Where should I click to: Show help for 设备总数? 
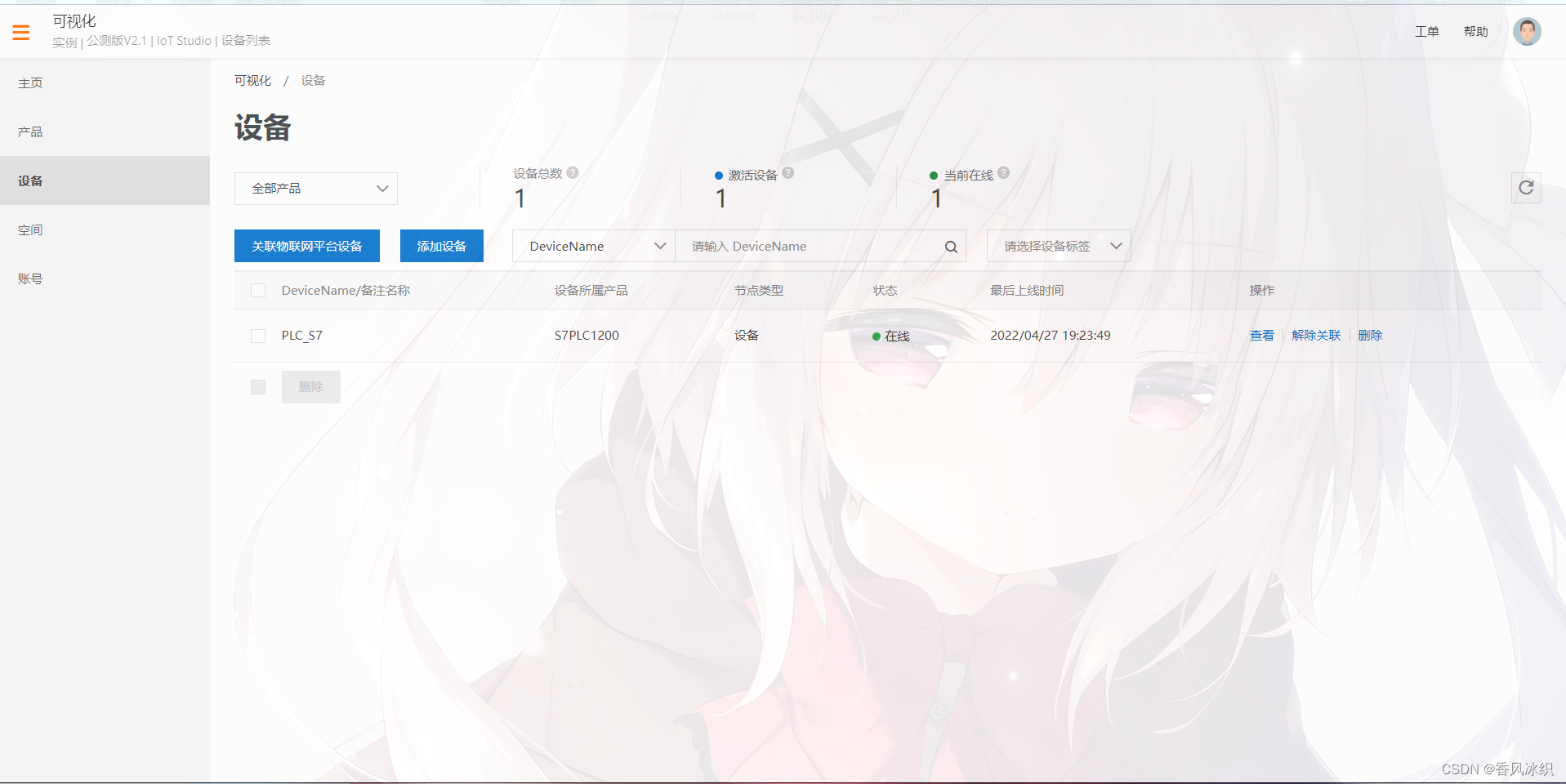(x=573, y=173)
